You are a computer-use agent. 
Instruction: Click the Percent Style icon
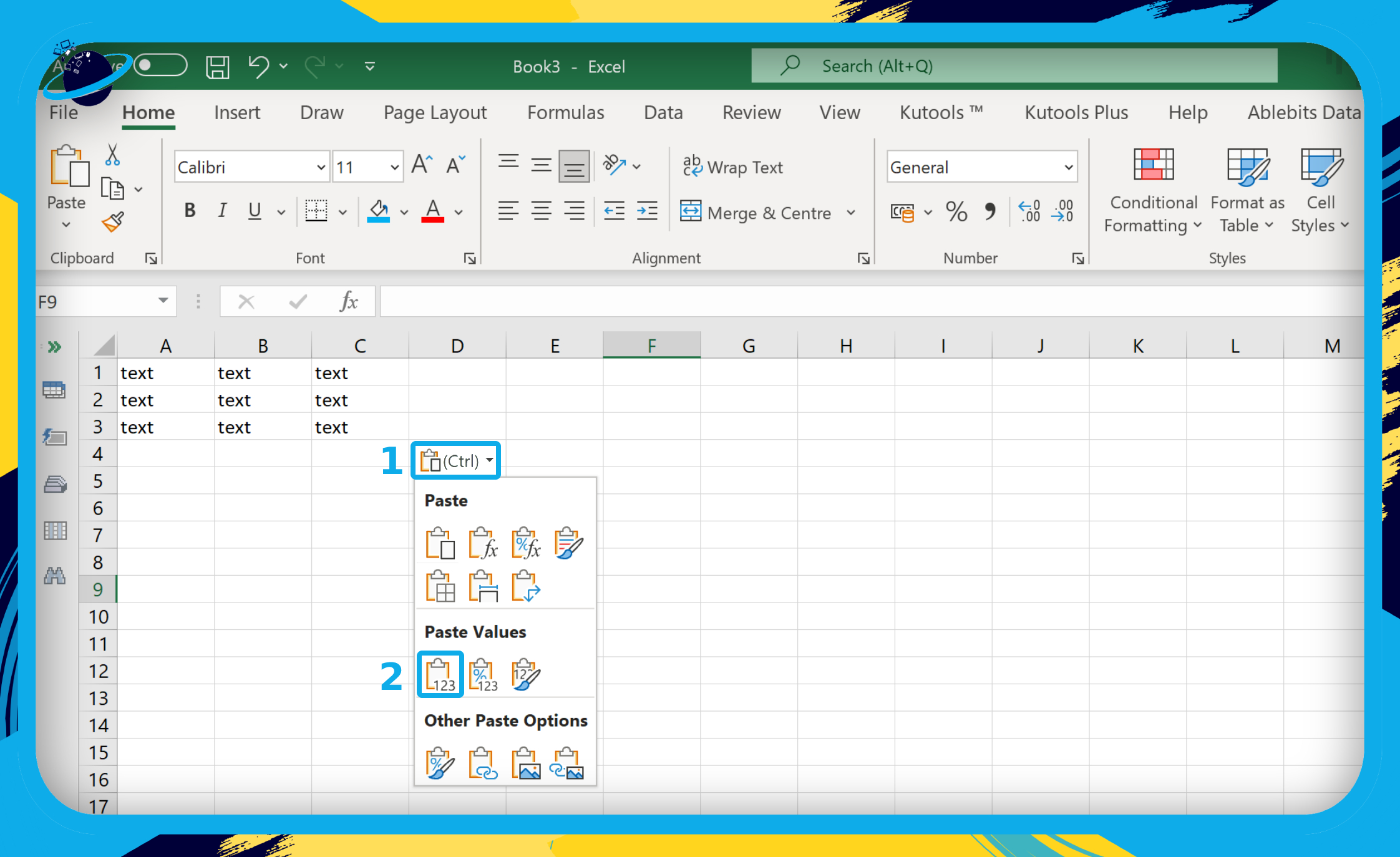(x=956, y=212)
